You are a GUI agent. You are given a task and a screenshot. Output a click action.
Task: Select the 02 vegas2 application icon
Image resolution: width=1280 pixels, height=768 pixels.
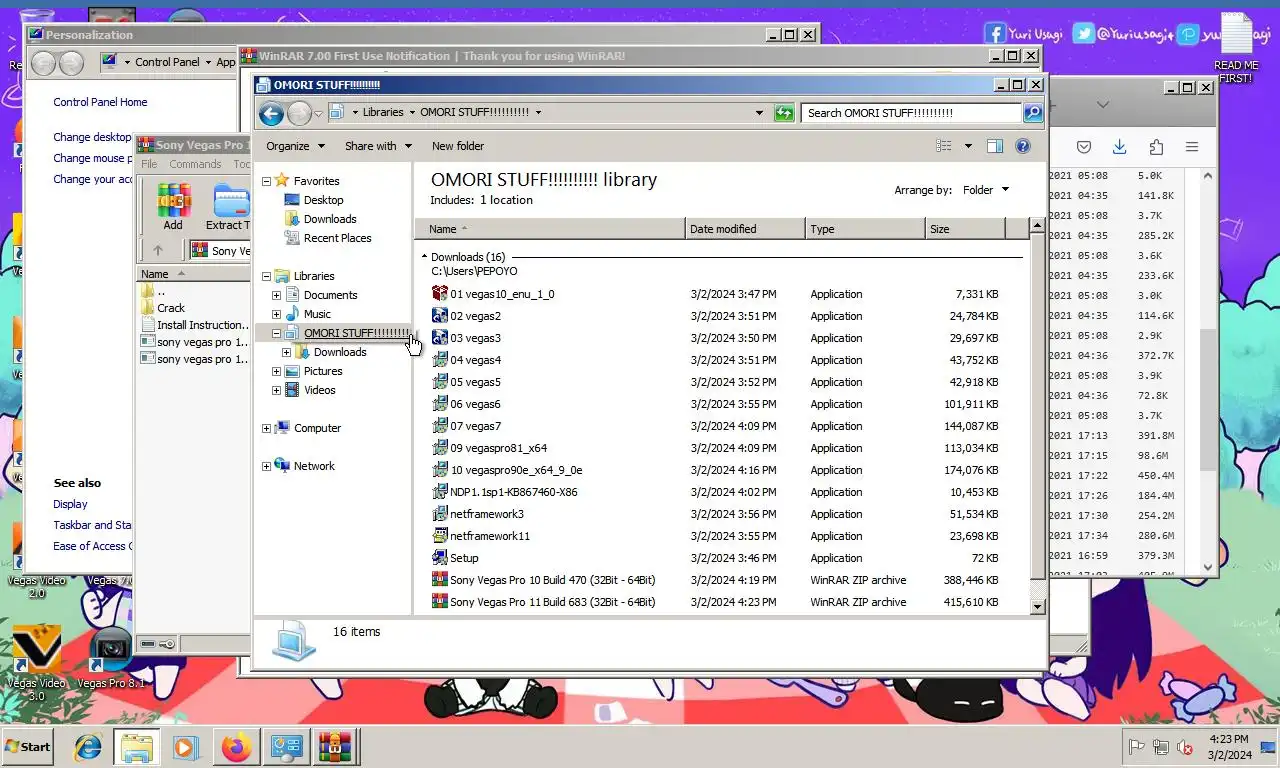click(440, 316)
